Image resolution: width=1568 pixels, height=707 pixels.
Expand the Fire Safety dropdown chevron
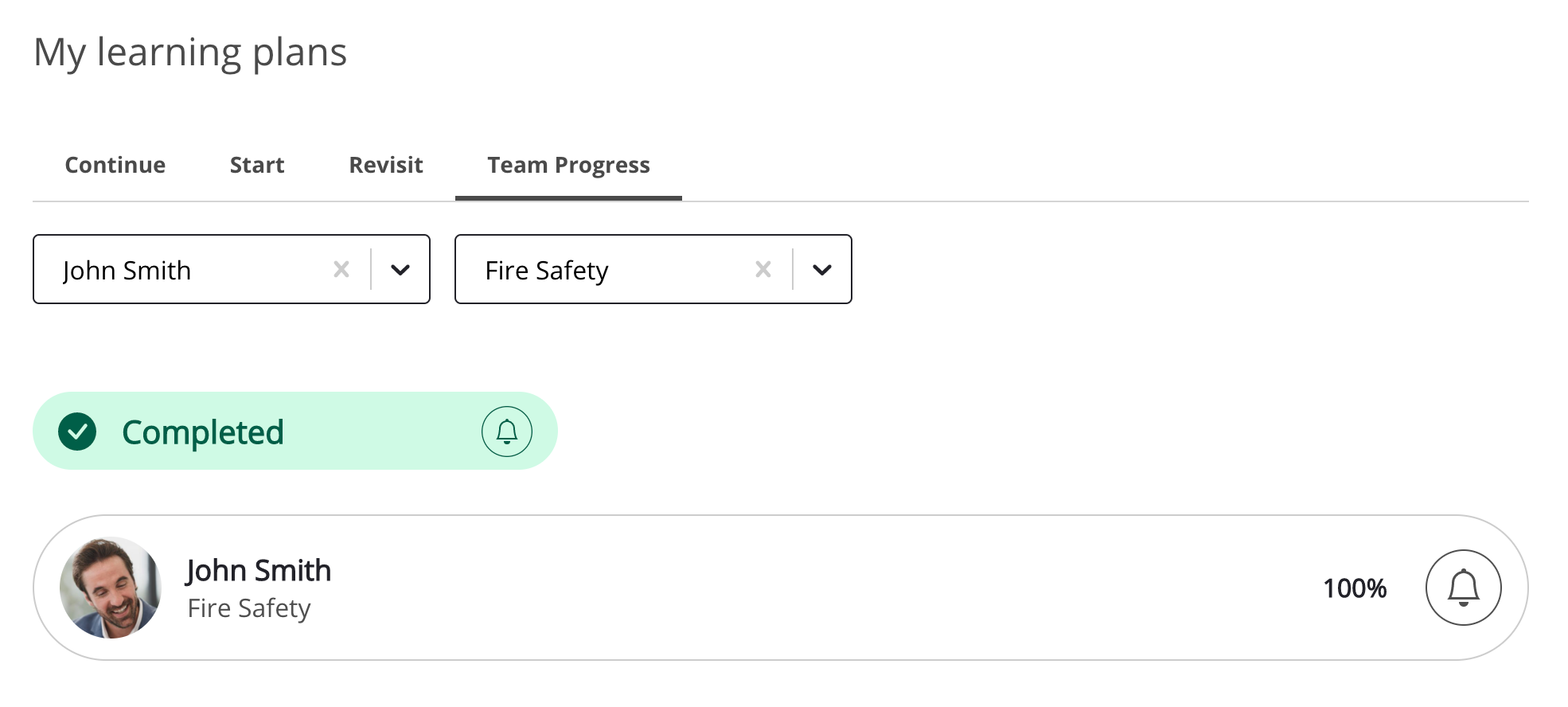point(822,270)
